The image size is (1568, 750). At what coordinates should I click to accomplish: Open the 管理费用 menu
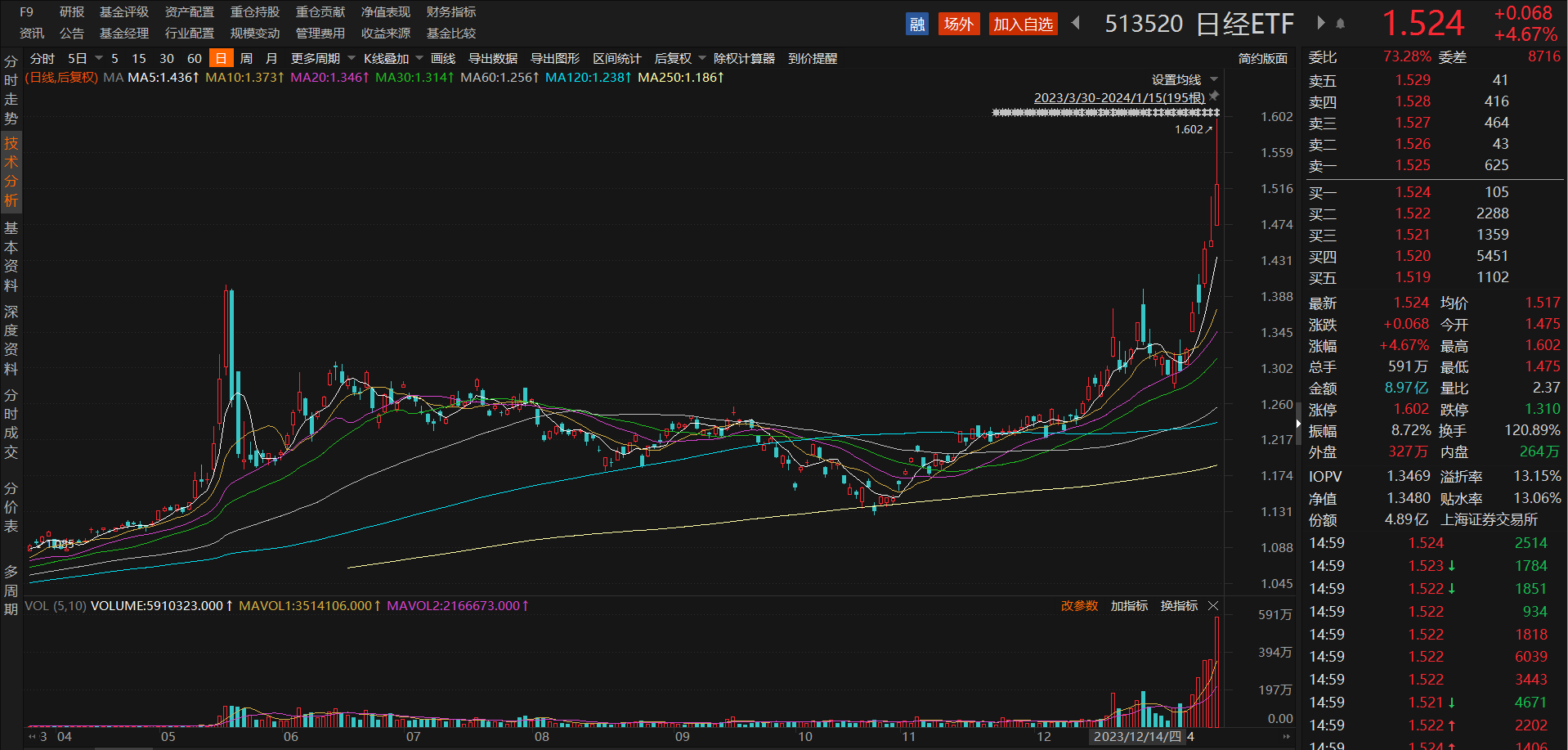[x=320, y=34]
